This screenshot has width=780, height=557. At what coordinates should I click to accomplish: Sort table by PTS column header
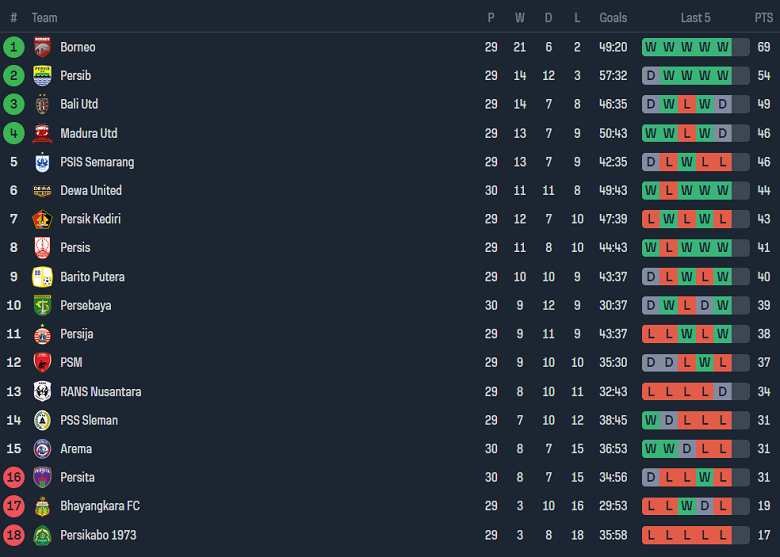coord(763,18)
